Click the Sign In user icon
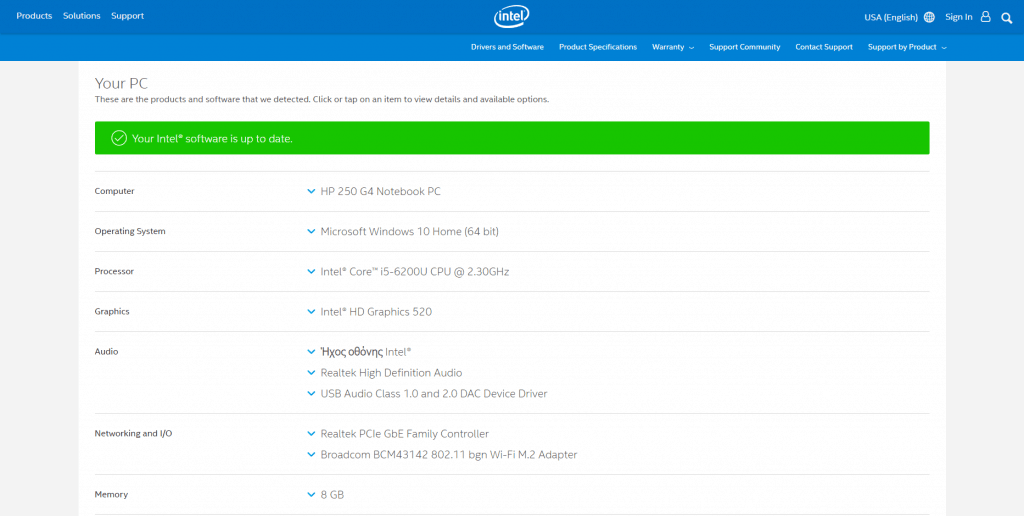 point(986,17)
